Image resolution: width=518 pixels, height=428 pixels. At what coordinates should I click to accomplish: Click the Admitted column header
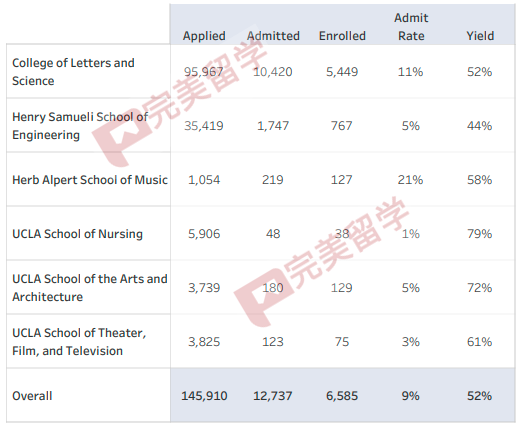pyautogui.click(x=273, y=36)
